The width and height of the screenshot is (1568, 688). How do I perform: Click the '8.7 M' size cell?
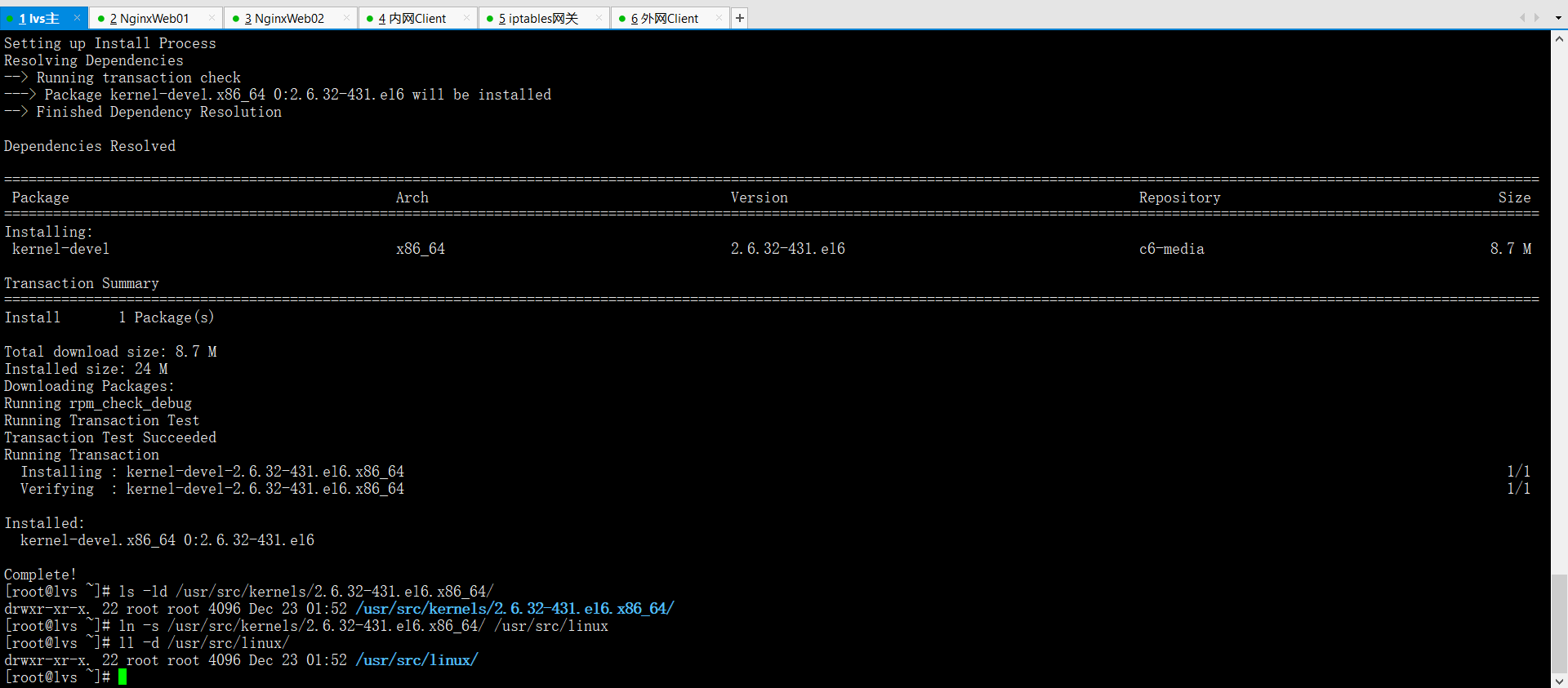pyautogui.click(x=1510, y=248)
